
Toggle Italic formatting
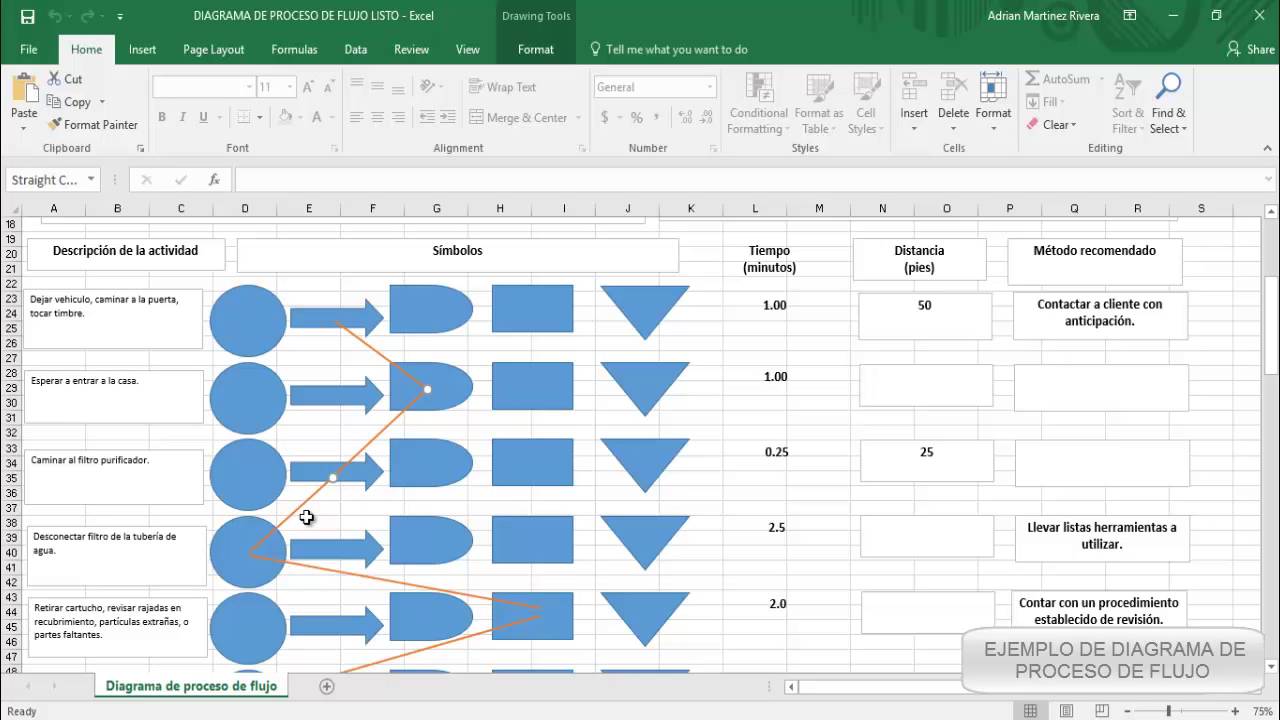click(183, 117)
